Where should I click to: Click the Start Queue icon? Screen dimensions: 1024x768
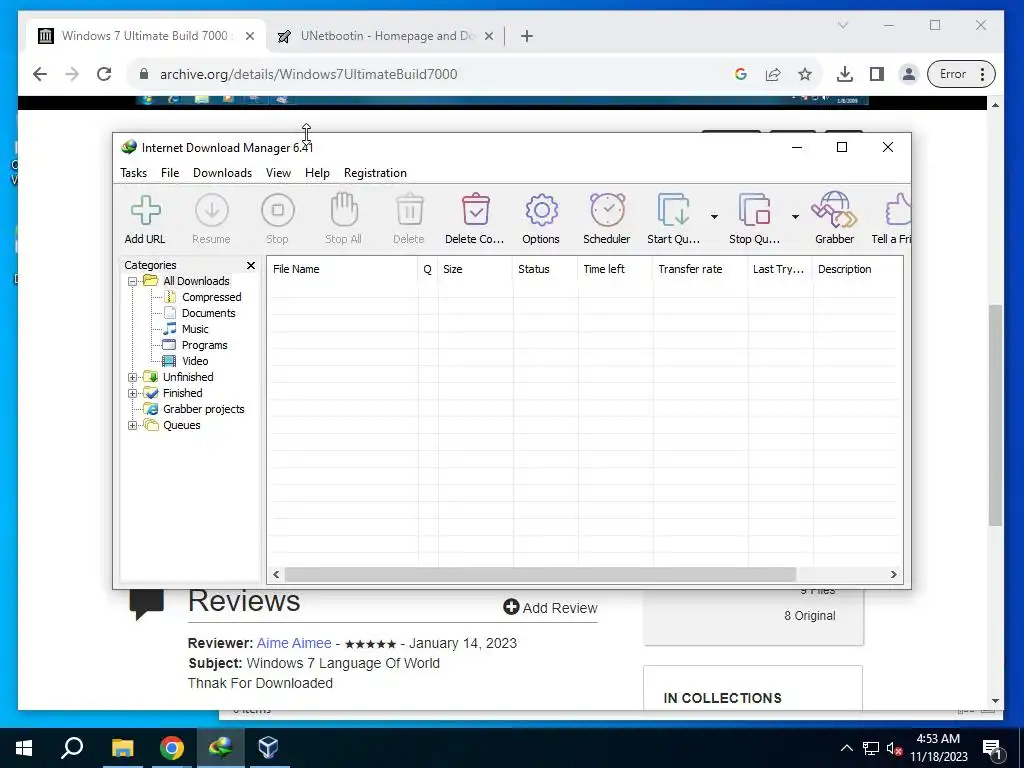click(673, 219)
